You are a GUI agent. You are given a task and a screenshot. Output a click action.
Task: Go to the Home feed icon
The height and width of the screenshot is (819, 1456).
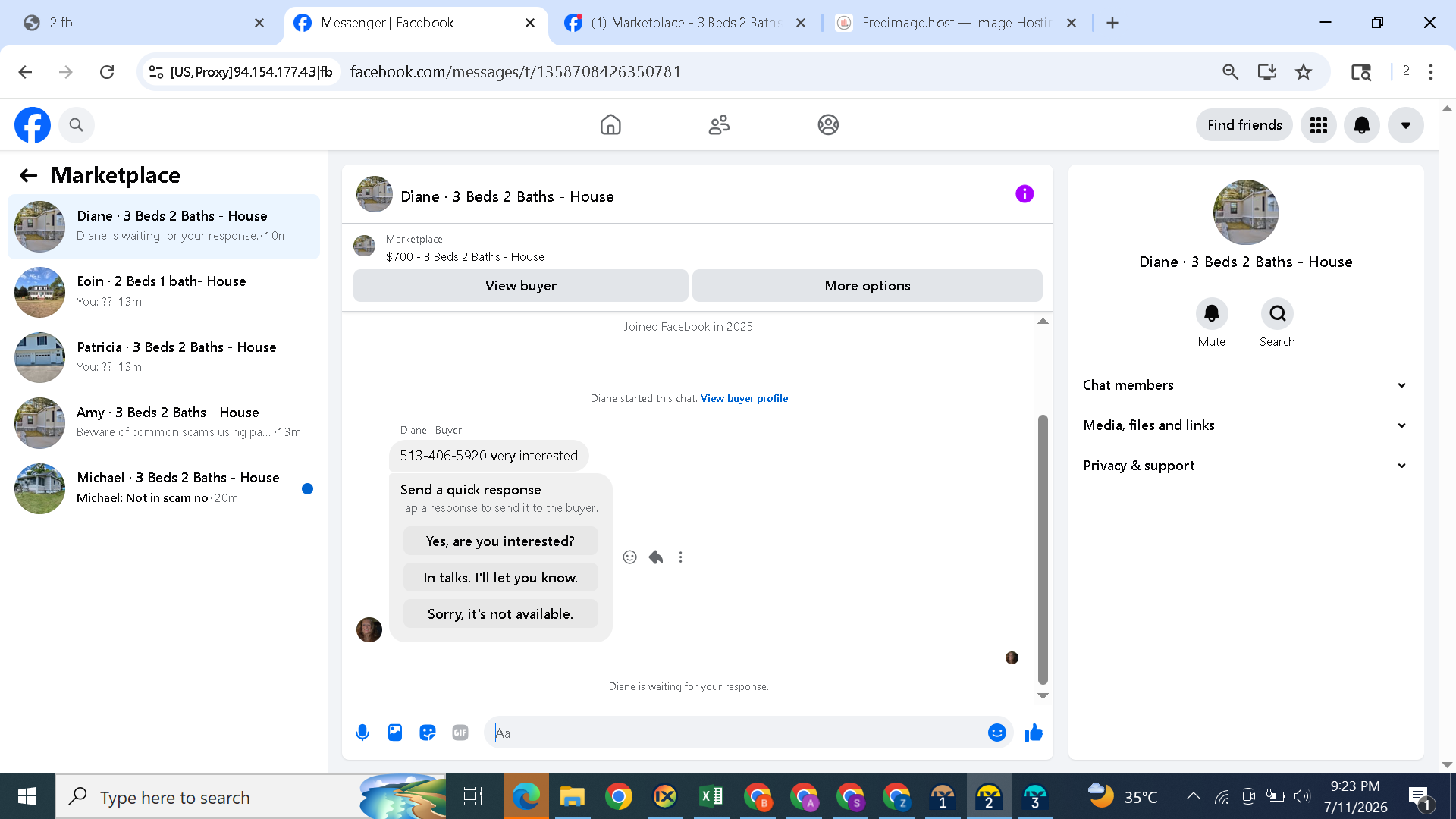click(610, 125)
